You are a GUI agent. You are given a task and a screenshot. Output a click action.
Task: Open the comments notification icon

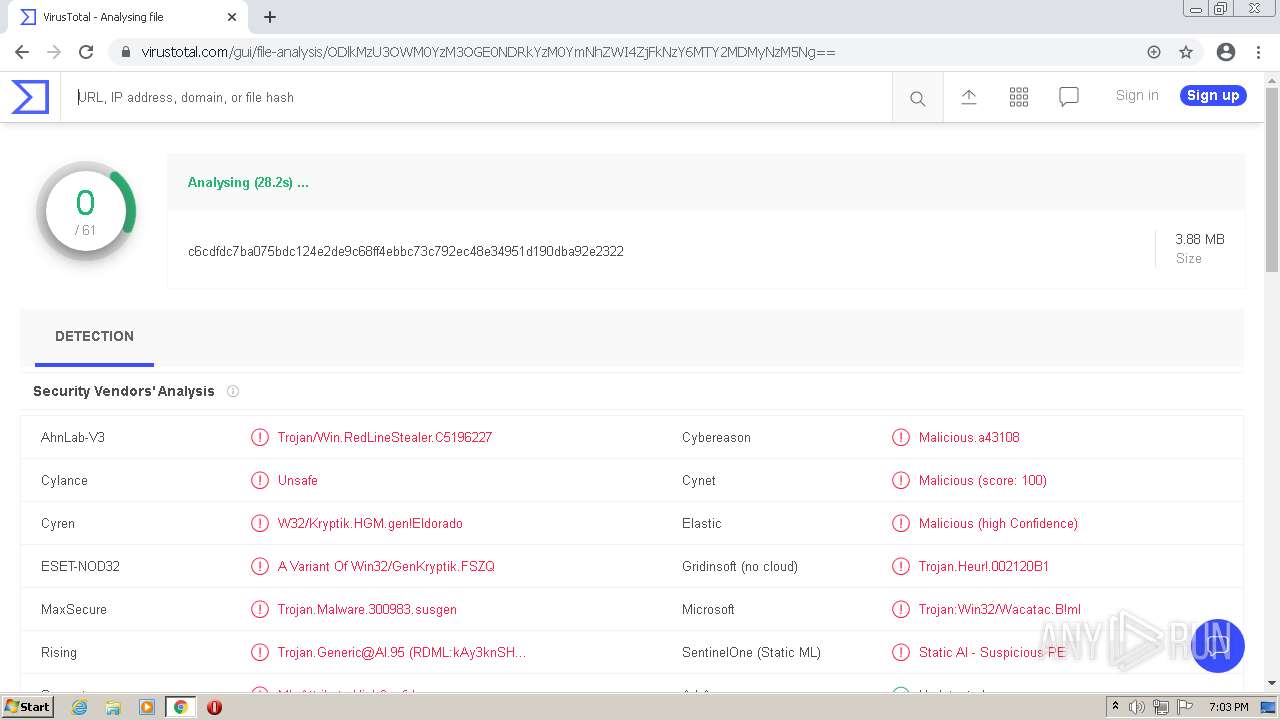pos(1068,97)
